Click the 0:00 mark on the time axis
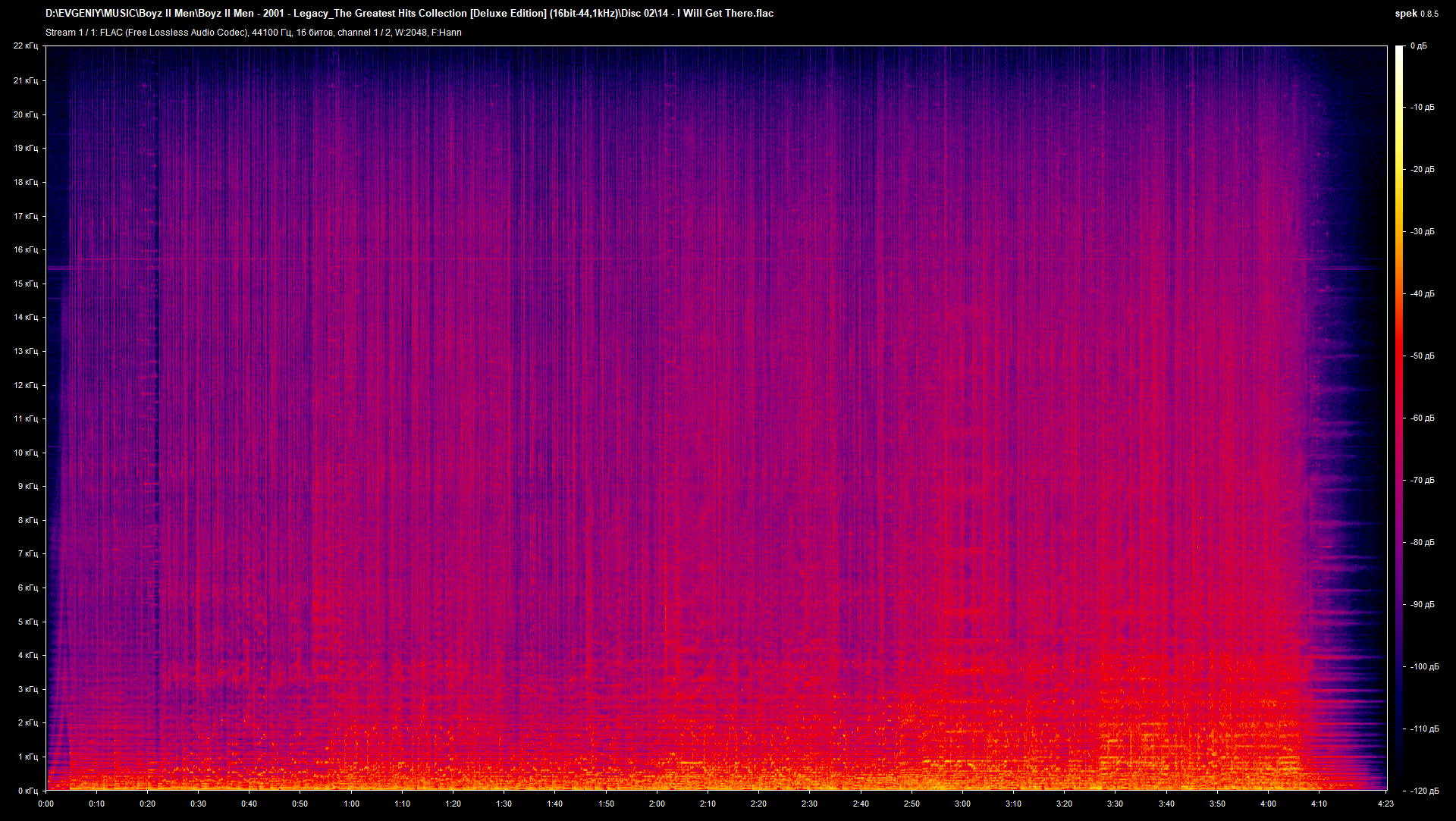 pos(46,804)
